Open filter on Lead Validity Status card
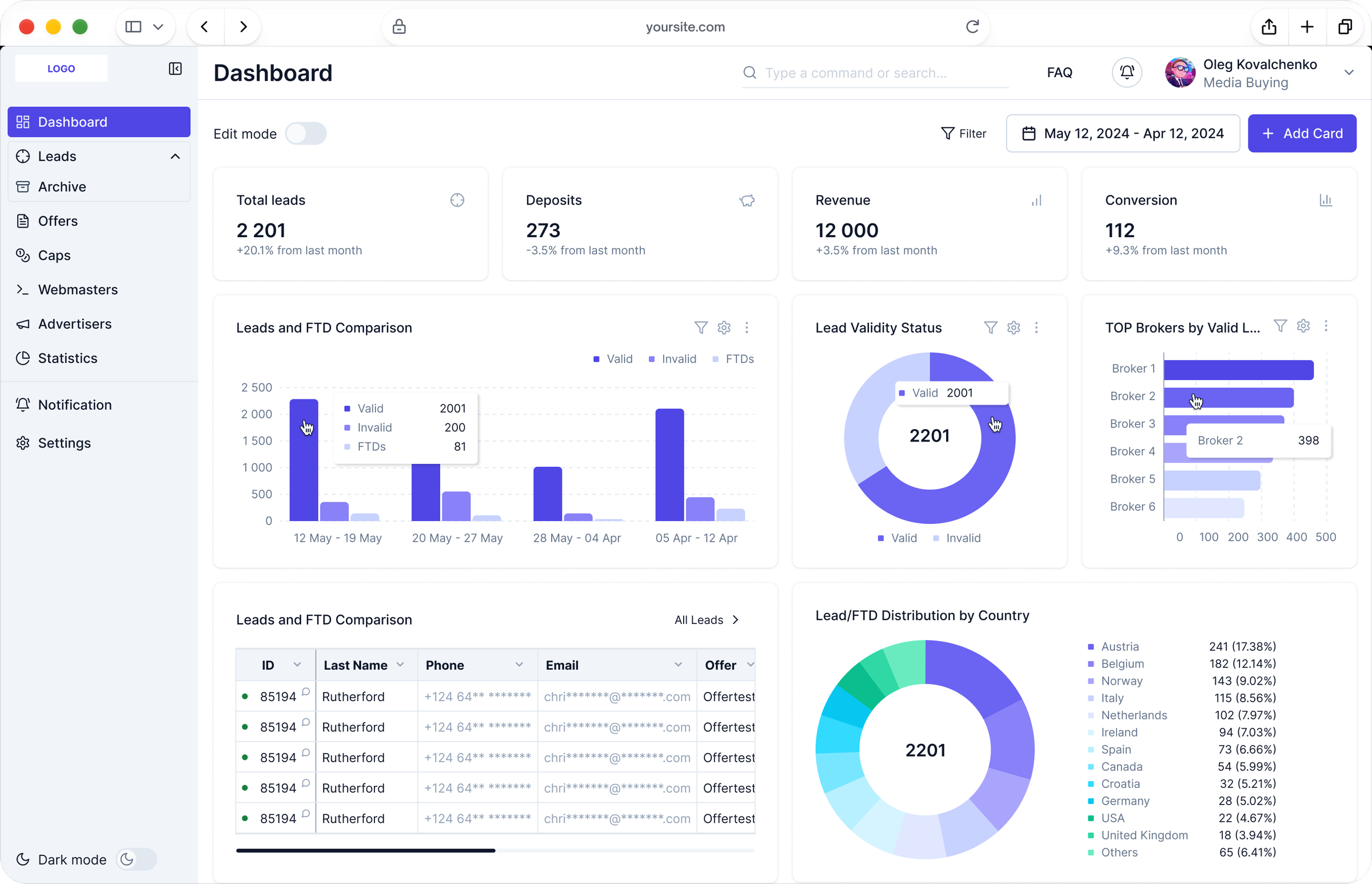The height and width of the screenshot is (884, 1372). [x=991, y=328]
